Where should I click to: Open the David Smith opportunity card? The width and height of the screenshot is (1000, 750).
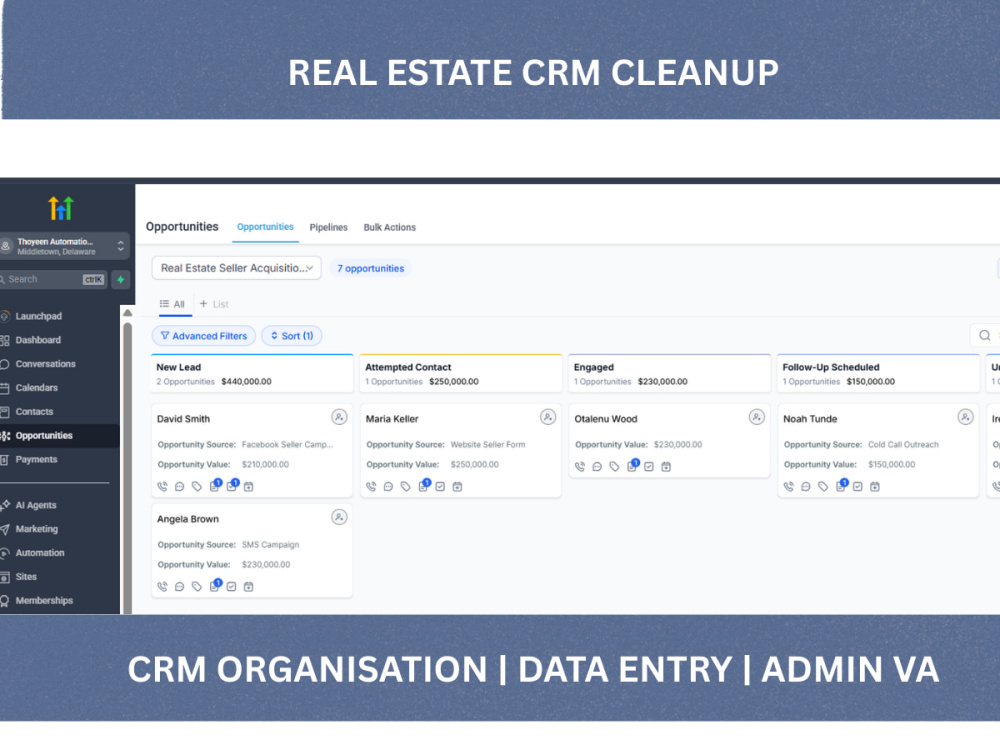(x=252, y=450)
